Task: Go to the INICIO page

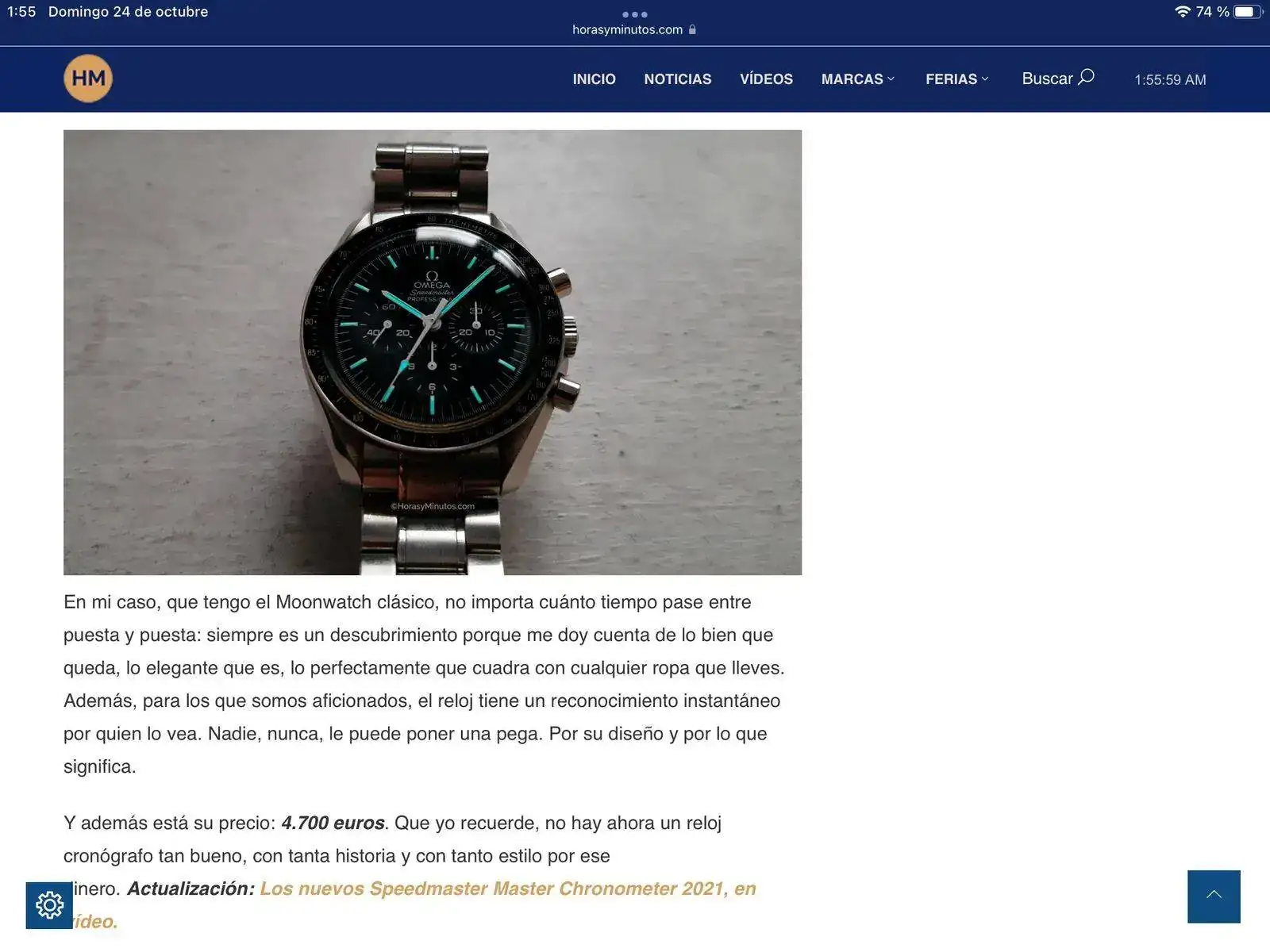Action: [x=595, y=79]
